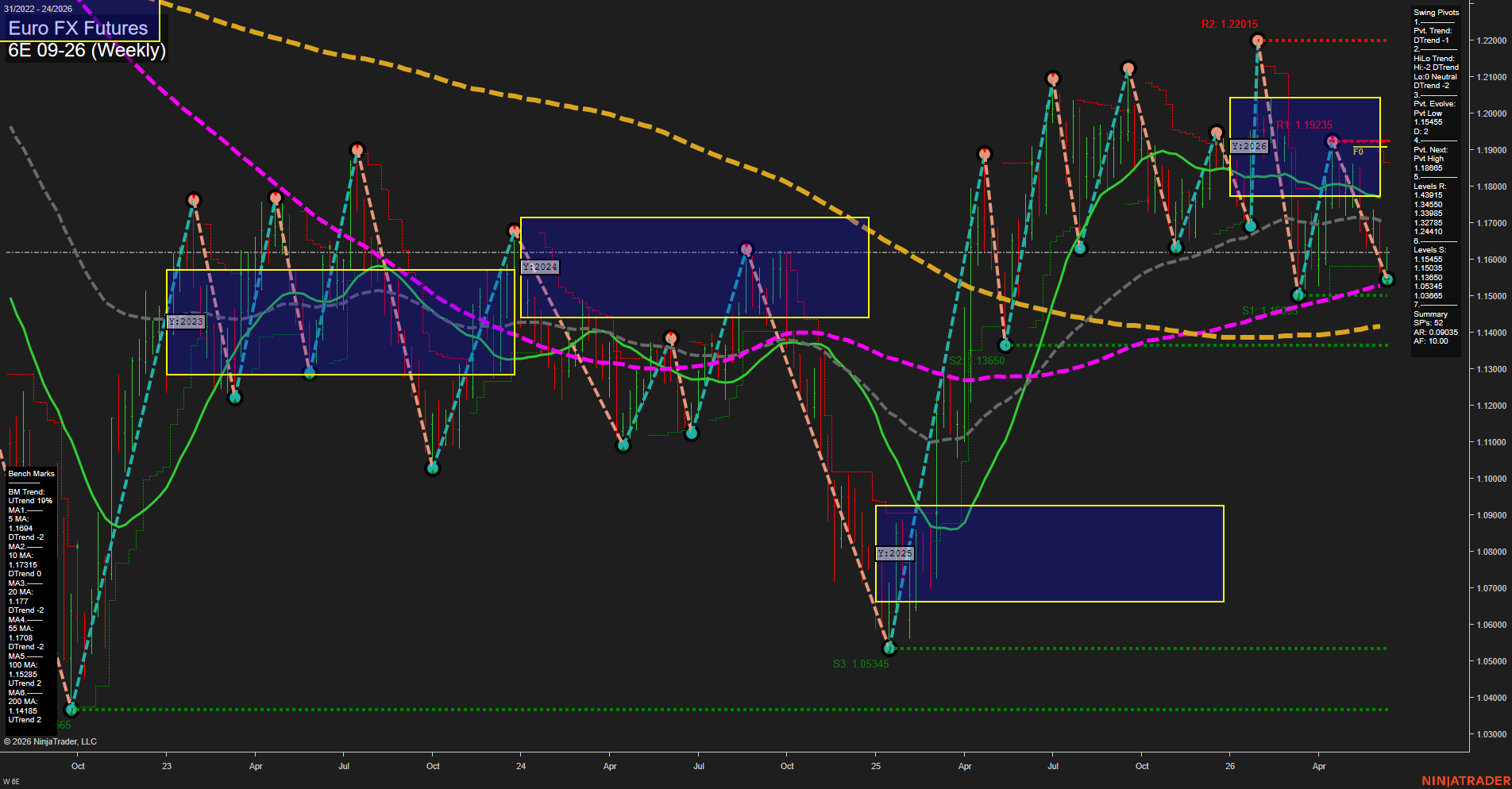Click the AF: 10.00 summary entry
Viewport: 1512px width, 789px height.
coord(1431,341)
